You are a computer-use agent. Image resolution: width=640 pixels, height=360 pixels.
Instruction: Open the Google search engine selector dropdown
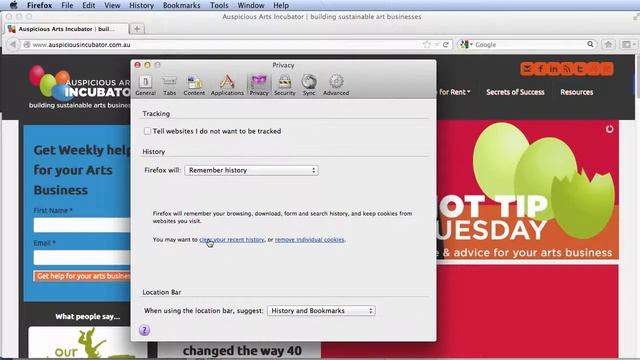point(466,44)
